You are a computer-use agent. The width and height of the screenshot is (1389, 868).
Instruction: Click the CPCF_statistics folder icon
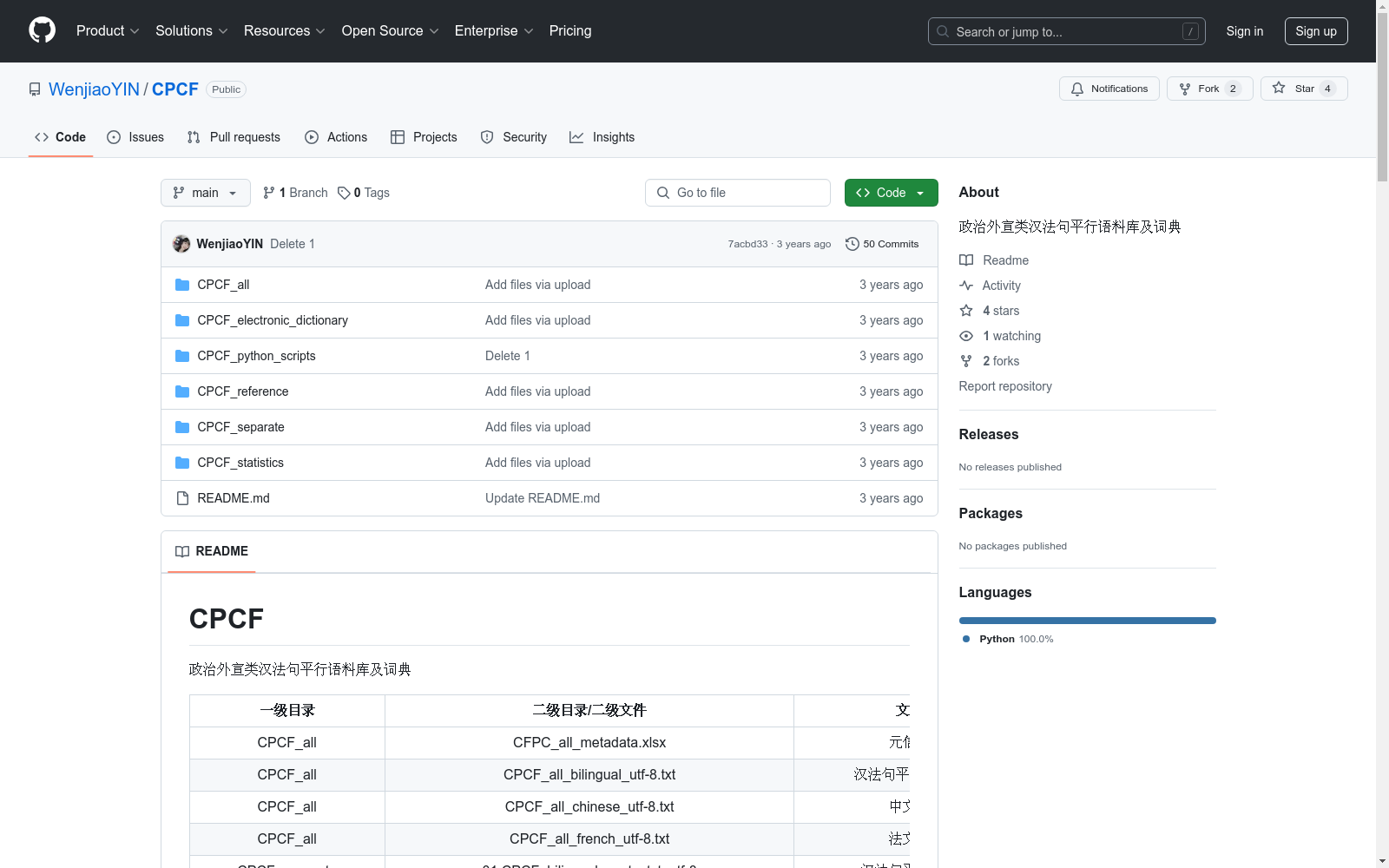tap(182, 463)
